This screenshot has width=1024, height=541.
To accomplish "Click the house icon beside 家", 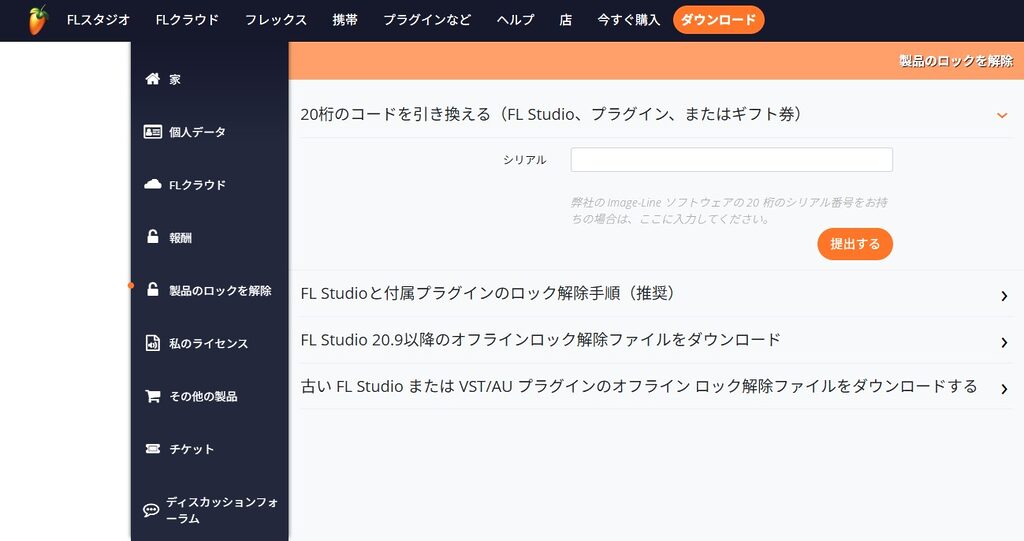I will [153, 79].
